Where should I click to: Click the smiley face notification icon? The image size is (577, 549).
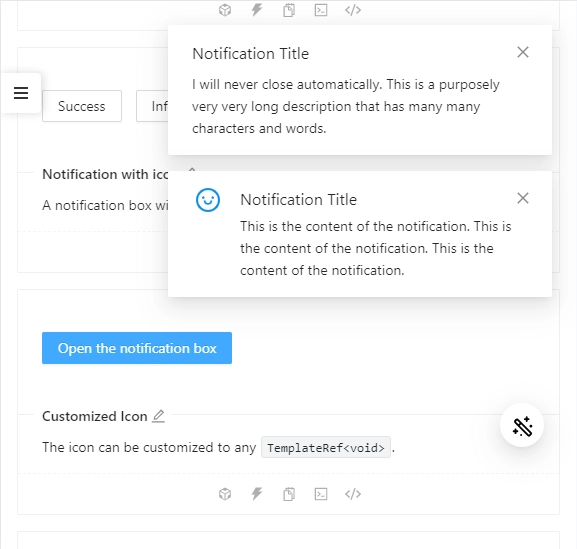[x=208, y=200]
